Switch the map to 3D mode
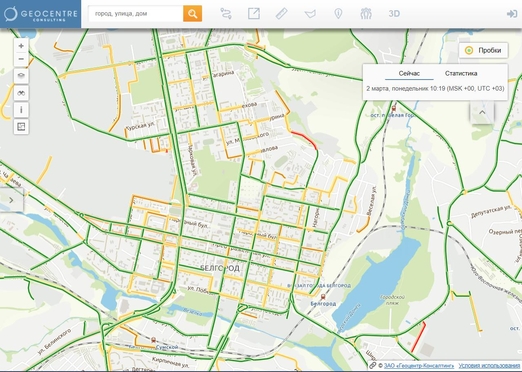 (x=394, y=14)
